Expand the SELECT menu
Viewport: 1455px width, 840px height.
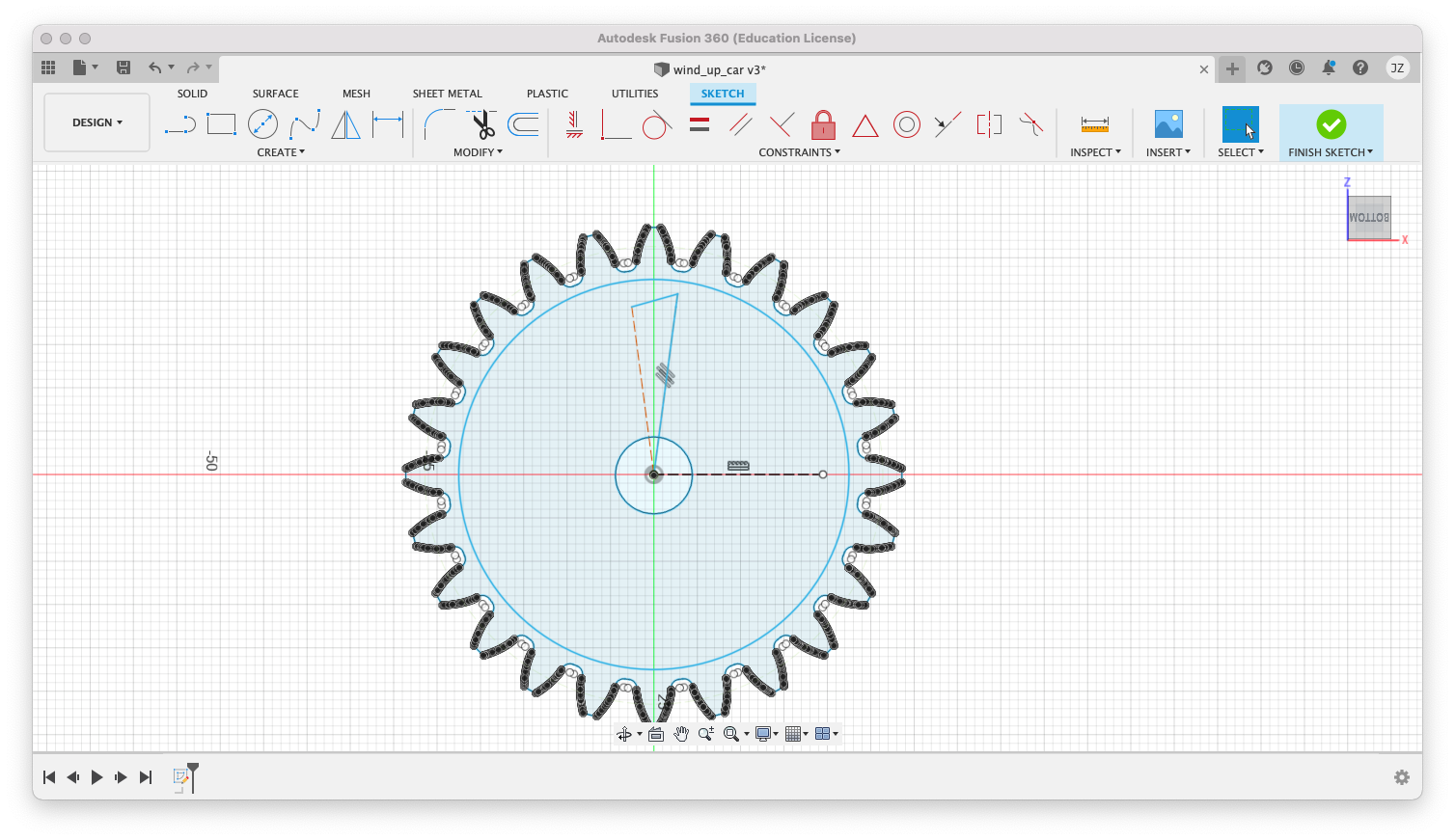click(x=1241, y=152)
